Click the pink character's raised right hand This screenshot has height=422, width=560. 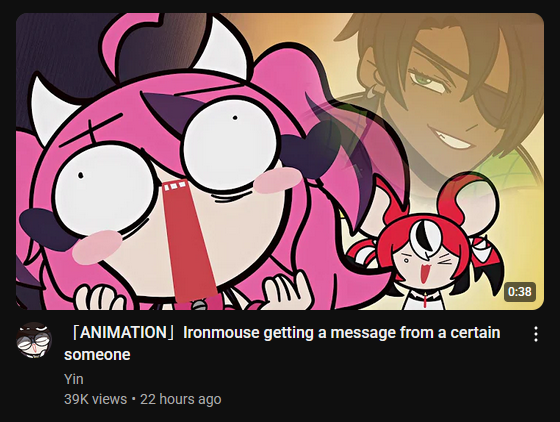pos(286,290)
